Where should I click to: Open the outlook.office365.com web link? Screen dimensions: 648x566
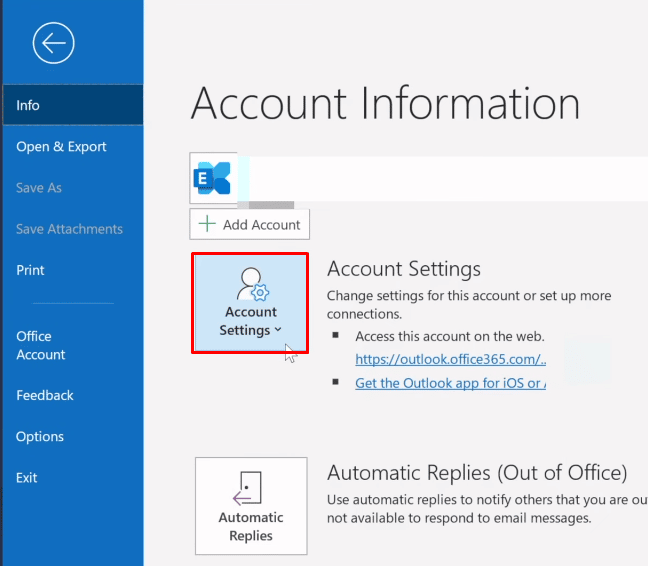coord(450,359)
